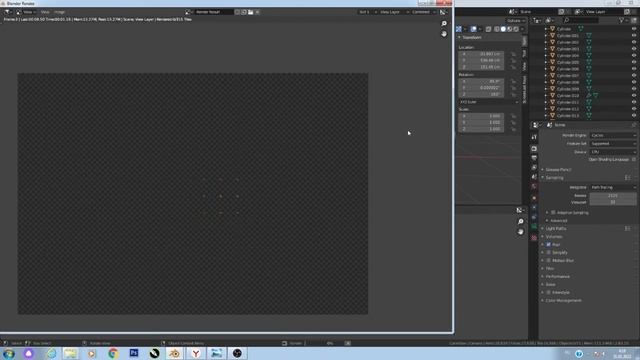The width and height of the screenshot is (640, 360).
Task: Hide Cylinder.013 using its eye icon
Action: tap(634, 116)
